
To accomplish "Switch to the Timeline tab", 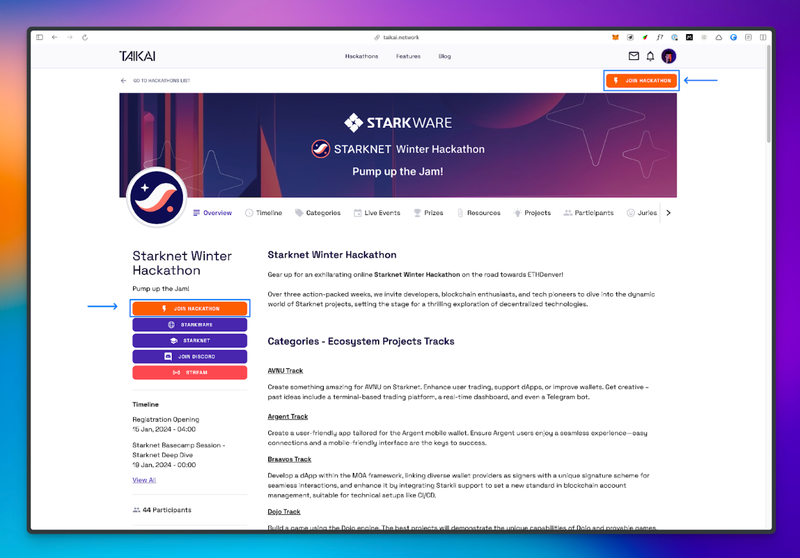I will (x=263, y=213).
